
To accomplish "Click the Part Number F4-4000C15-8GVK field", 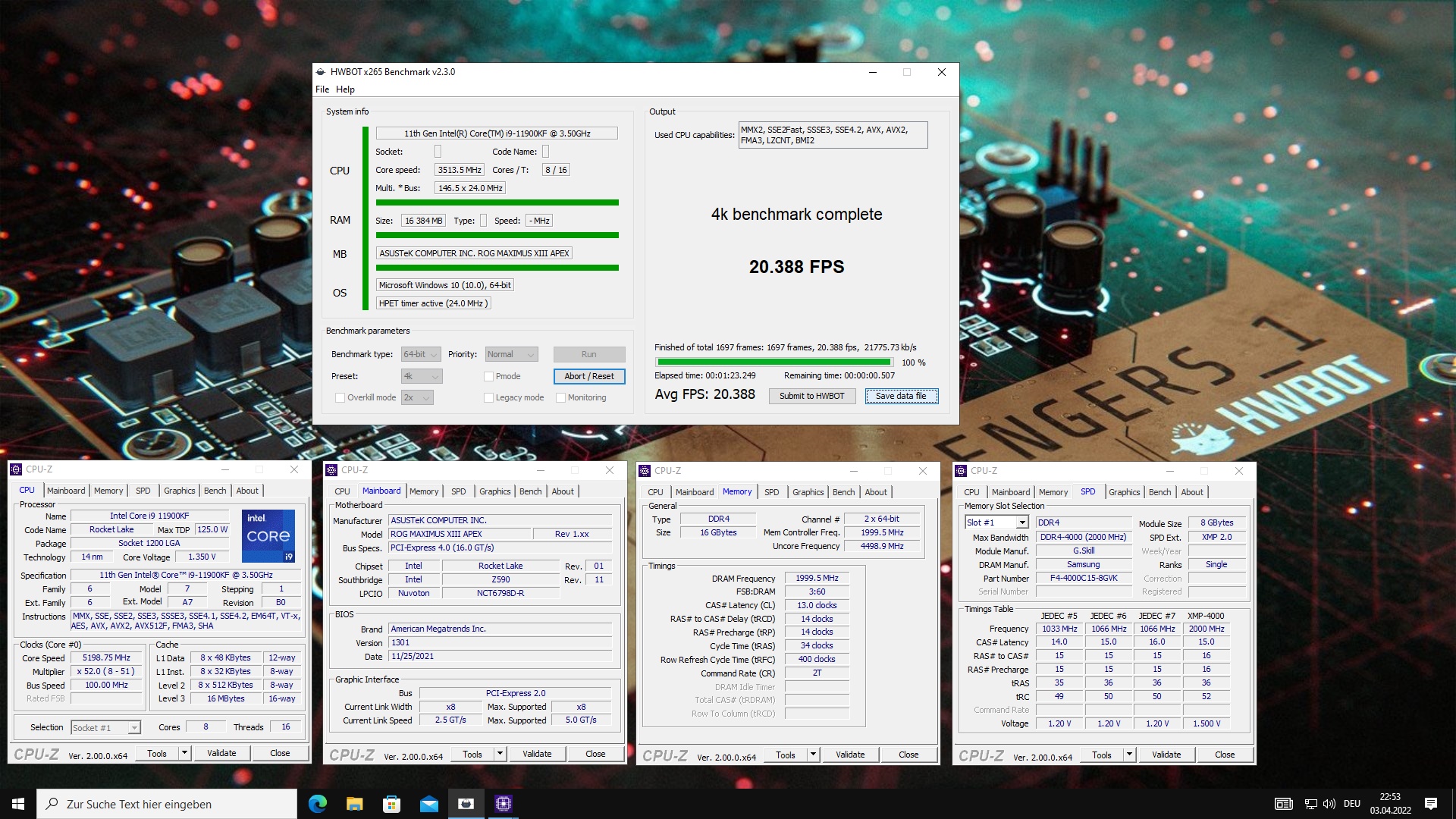I will [1084, 578].
